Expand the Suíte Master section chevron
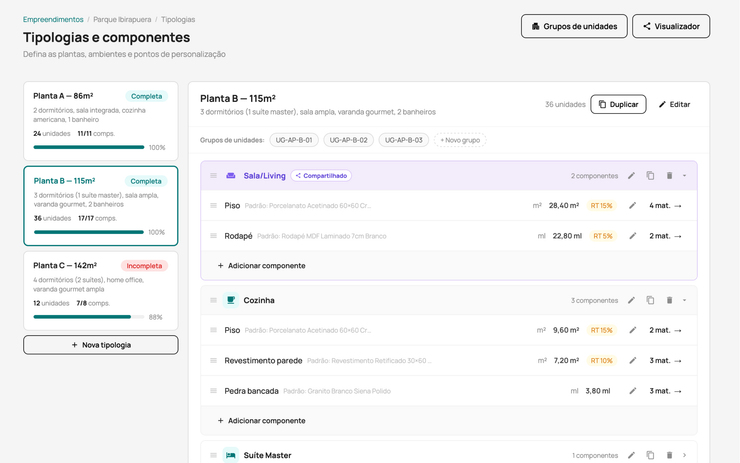The height and width of the screenshot is (463, 740). click(684, 455)
